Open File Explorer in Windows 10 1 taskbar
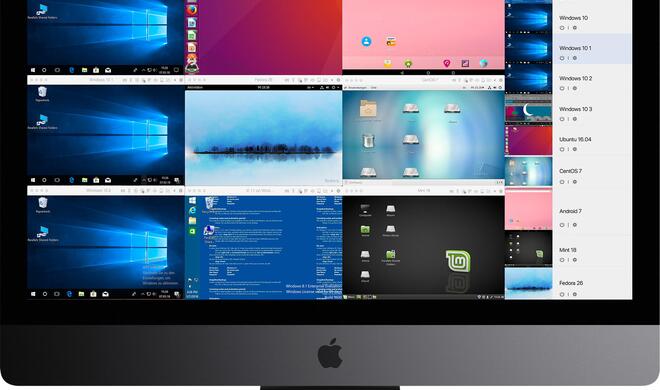The image size is (660, 390). click(x=85, y=180)
